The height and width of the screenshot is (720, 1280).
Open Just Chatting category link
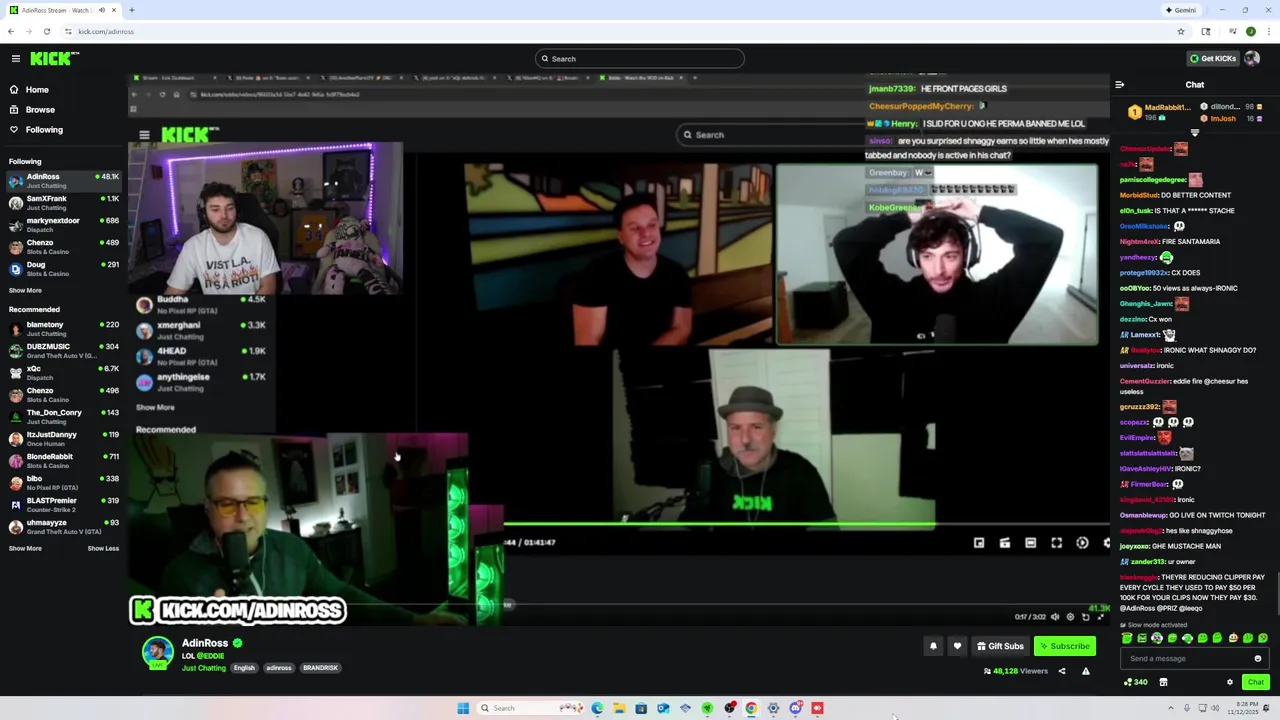coord(203,668)
